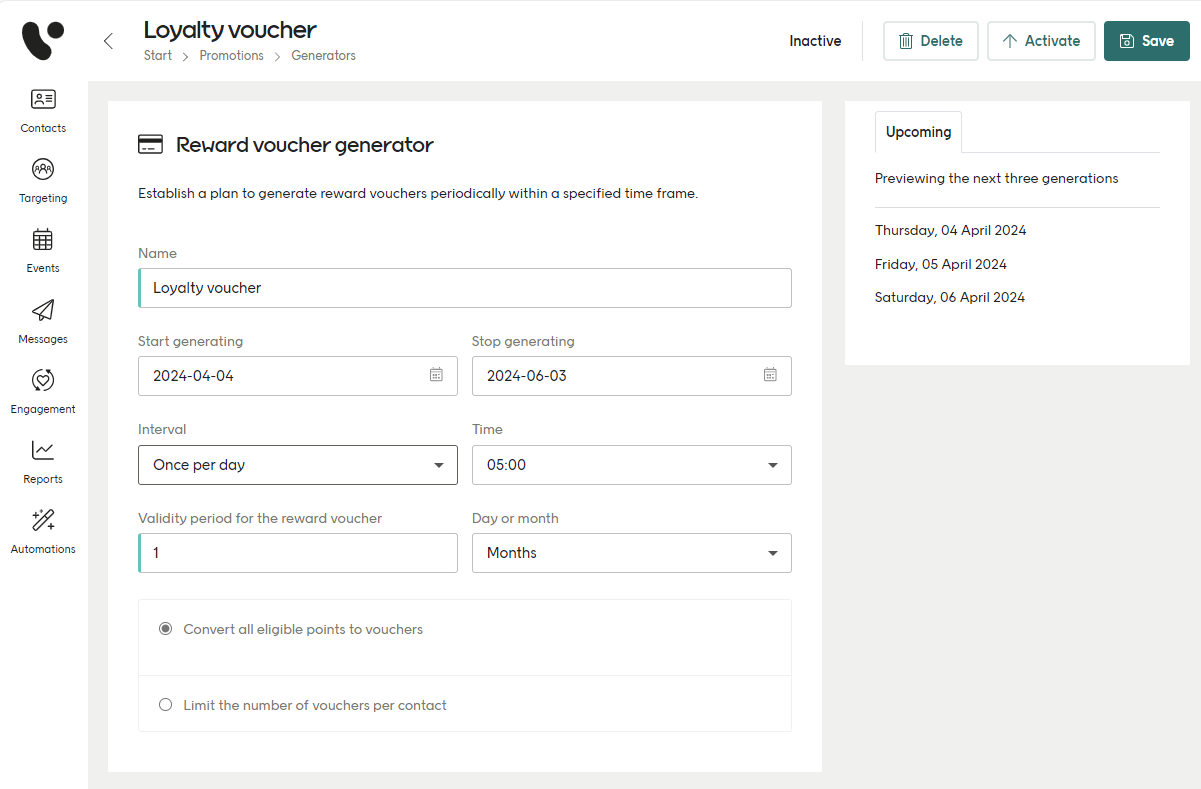
Task: Select limit the number of vouchers per contact
Action: (x=165, y=704)
